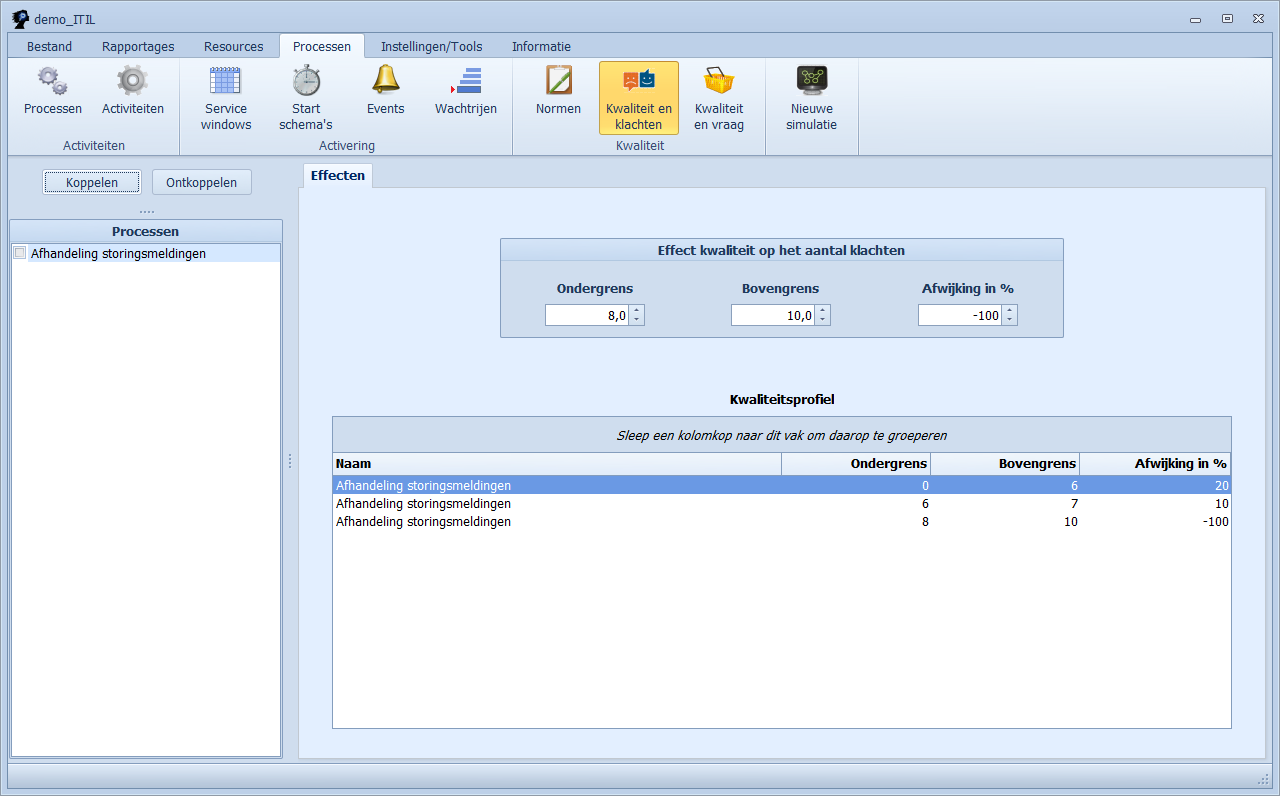Open Service windows calendar icon
The height and width of the screenshot is (796, 1280).
pyautogui.click(x=226, y=81)
